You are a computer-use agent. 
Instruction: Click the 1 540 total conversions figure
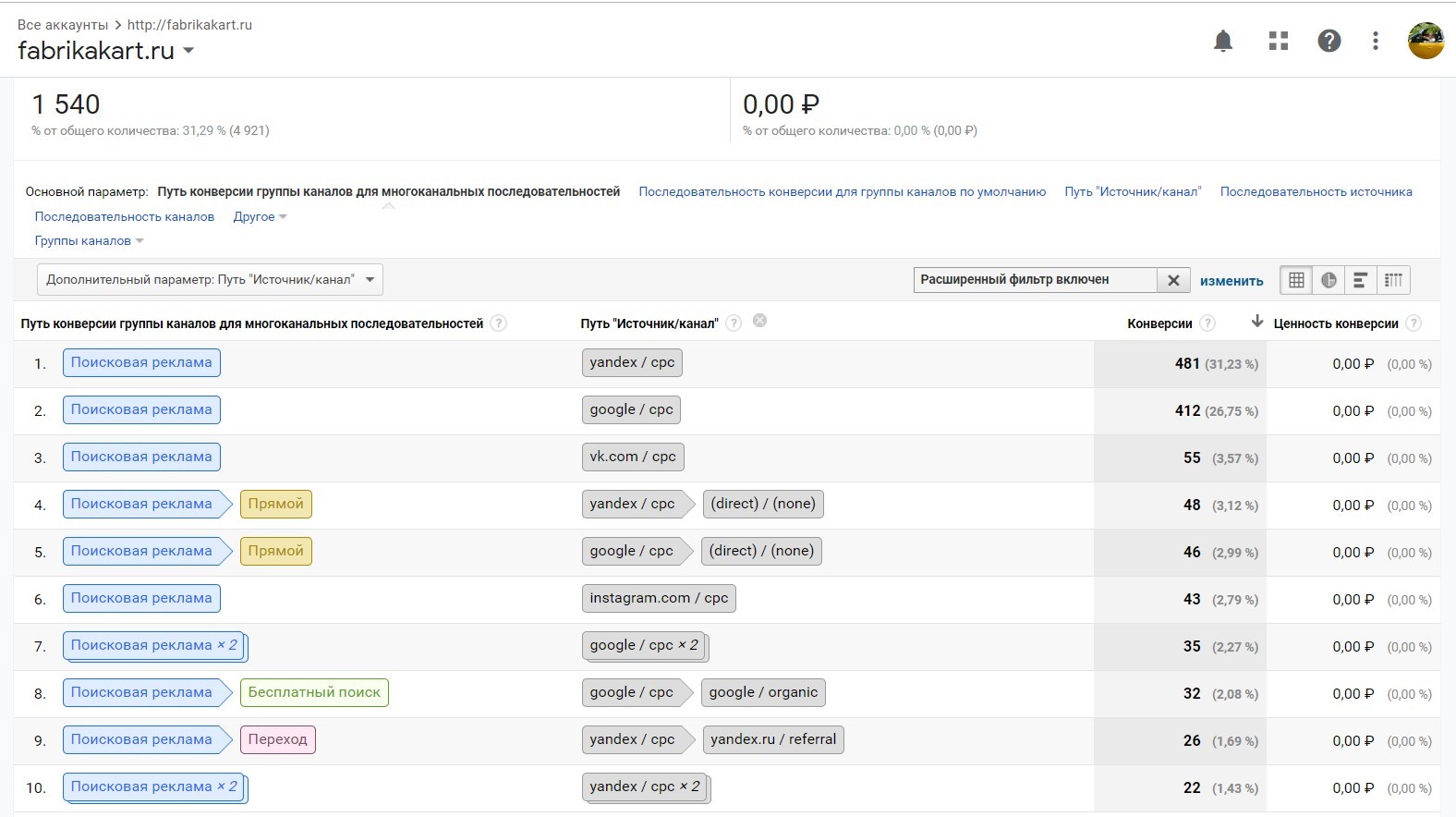[66, 104]
